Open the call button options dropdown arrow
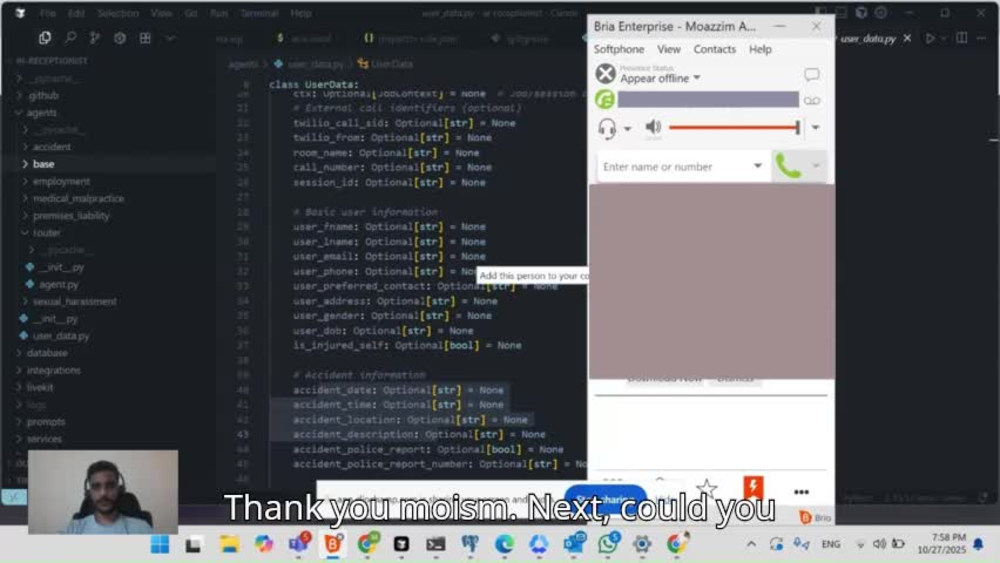The image size is (1000, 563). (816, 166)
